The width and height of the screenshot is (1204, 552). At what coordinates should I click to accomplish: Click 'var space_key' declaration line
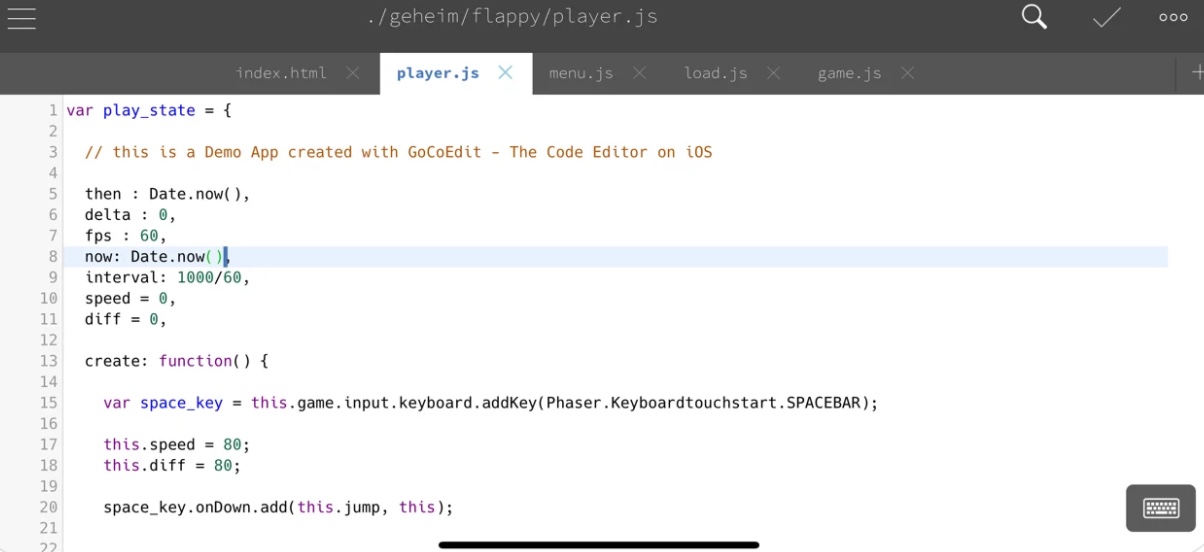pos(490,403)
